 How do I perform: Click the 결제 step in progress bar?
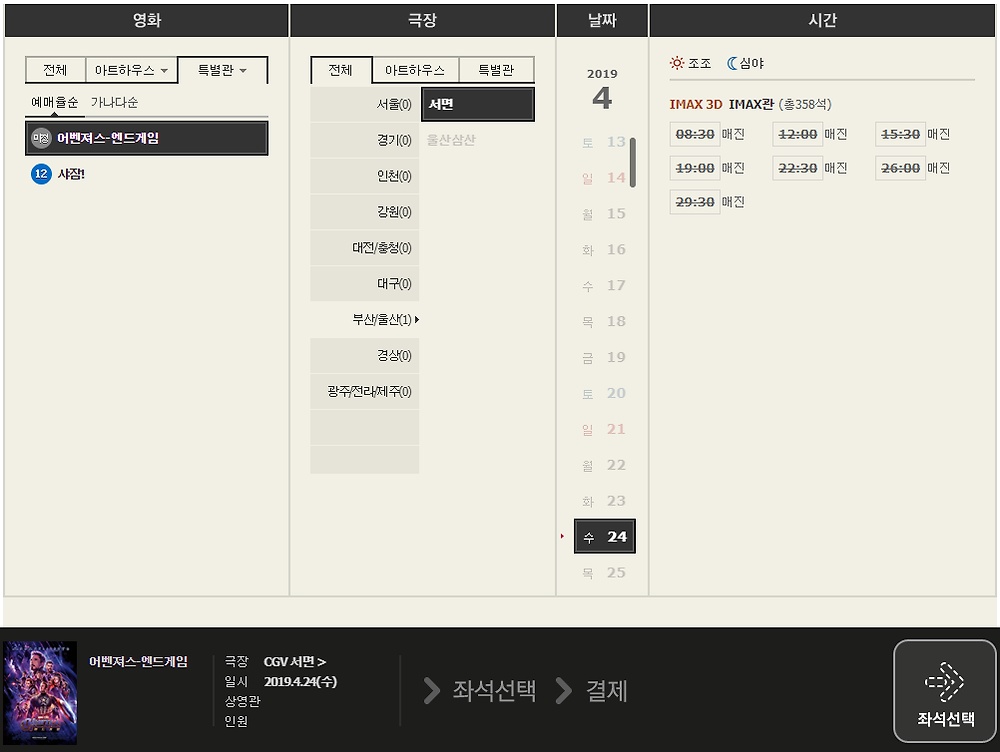tap(607, 691)
